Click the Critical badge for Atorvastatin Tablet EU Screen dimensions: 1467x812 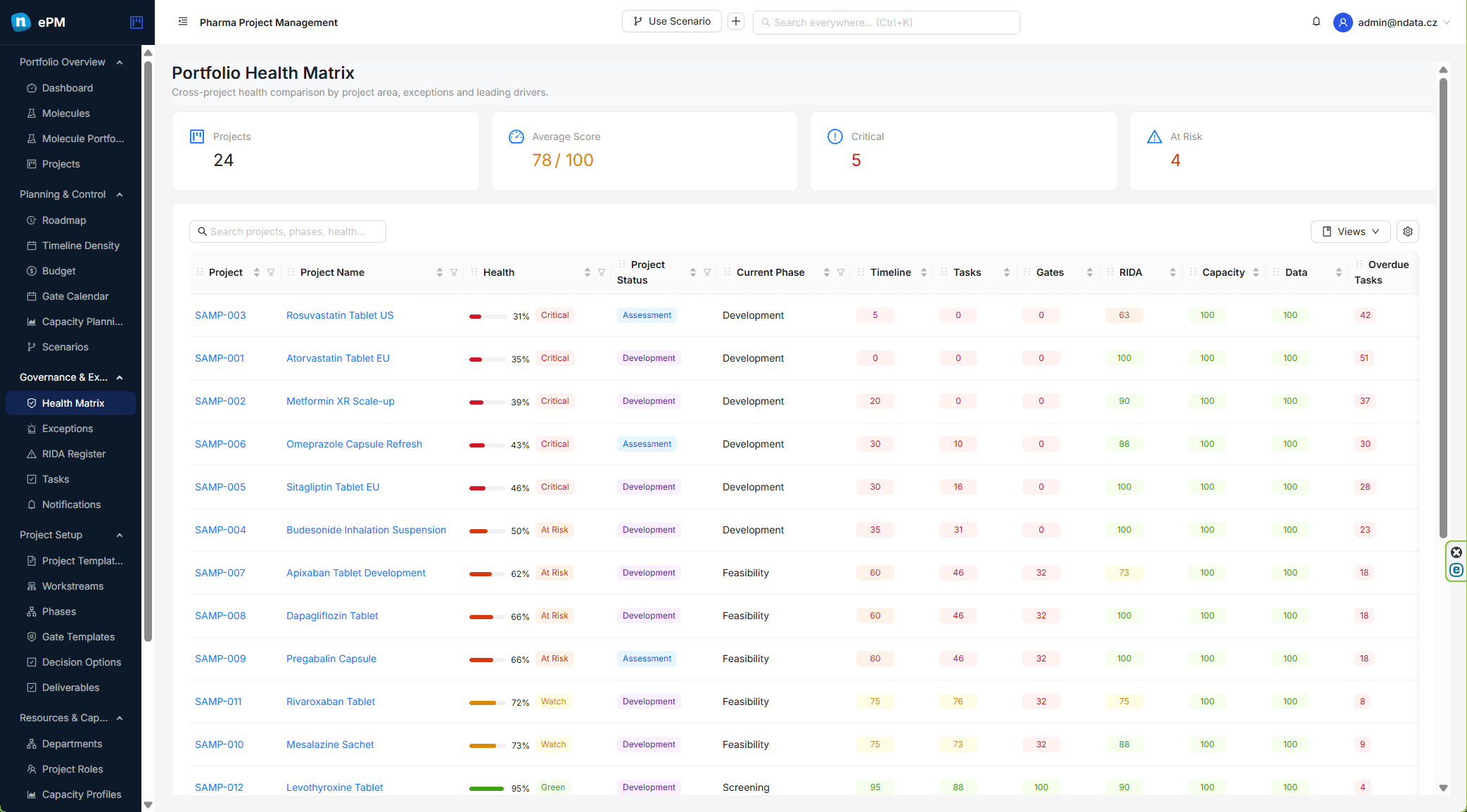pyautogui.click(x=554, y=358)
